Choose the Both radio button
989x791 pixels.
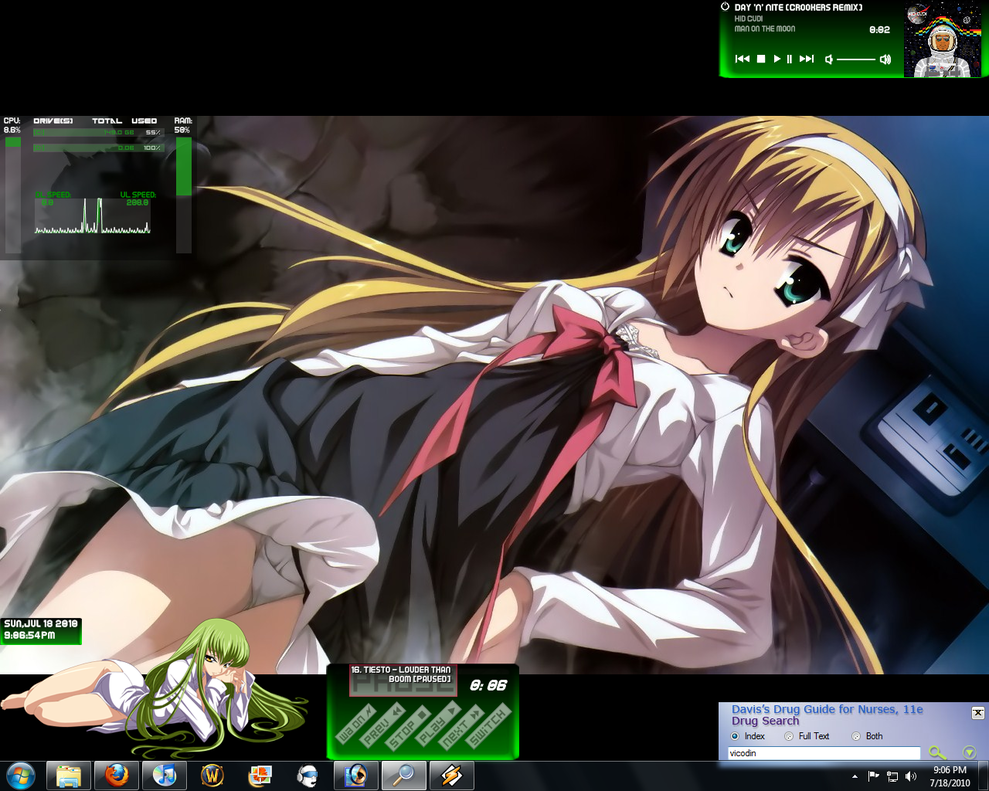856,736
